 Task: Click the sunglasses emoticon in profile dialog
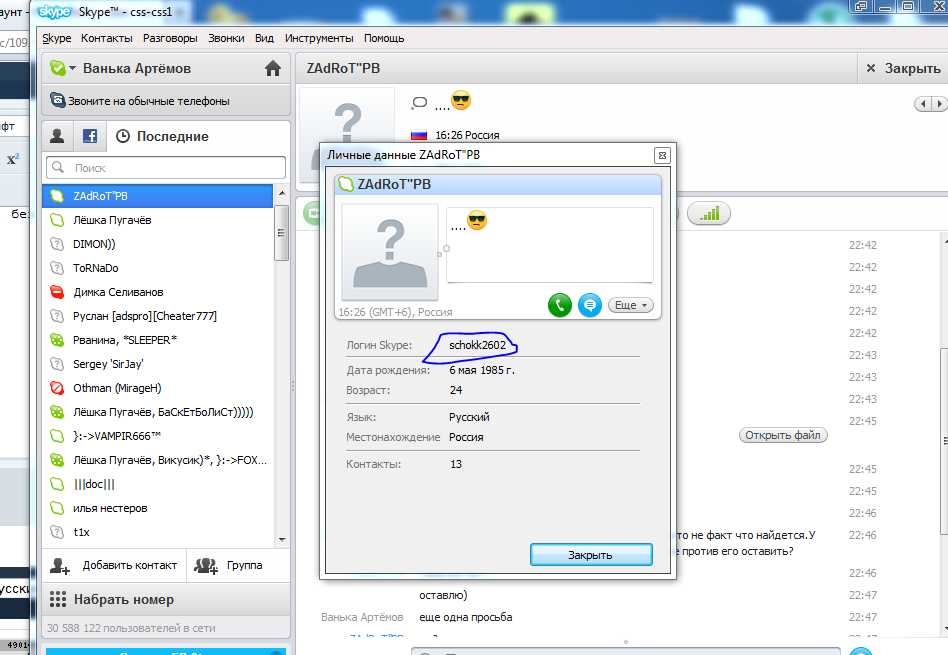tap(477, 220)
